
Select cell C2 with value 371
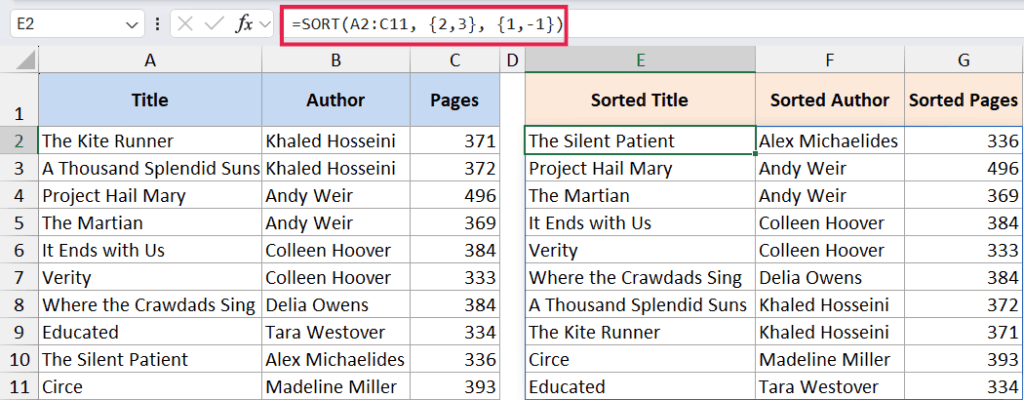(455, 141)
